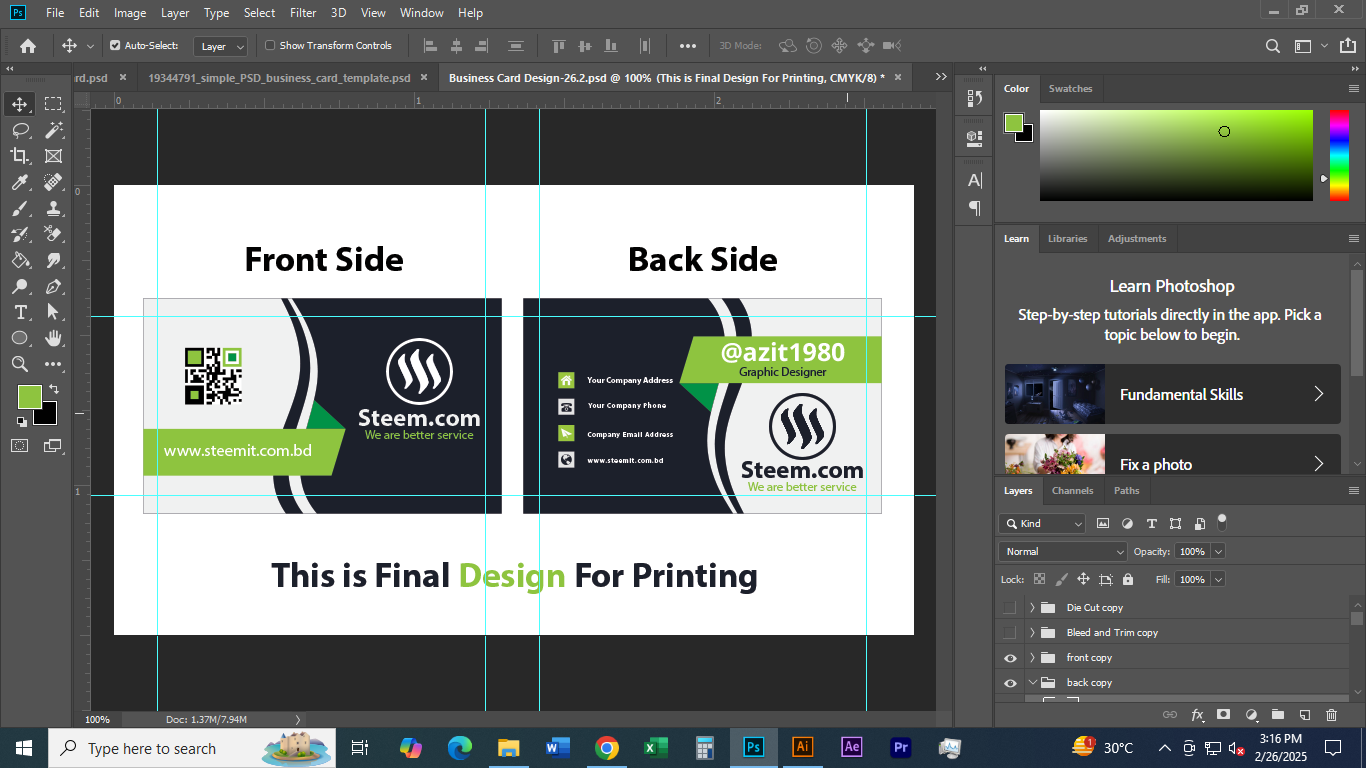Open the Image menu
Image resolution: width=1366 pixels, height=768 pixels.
(130, 13)
